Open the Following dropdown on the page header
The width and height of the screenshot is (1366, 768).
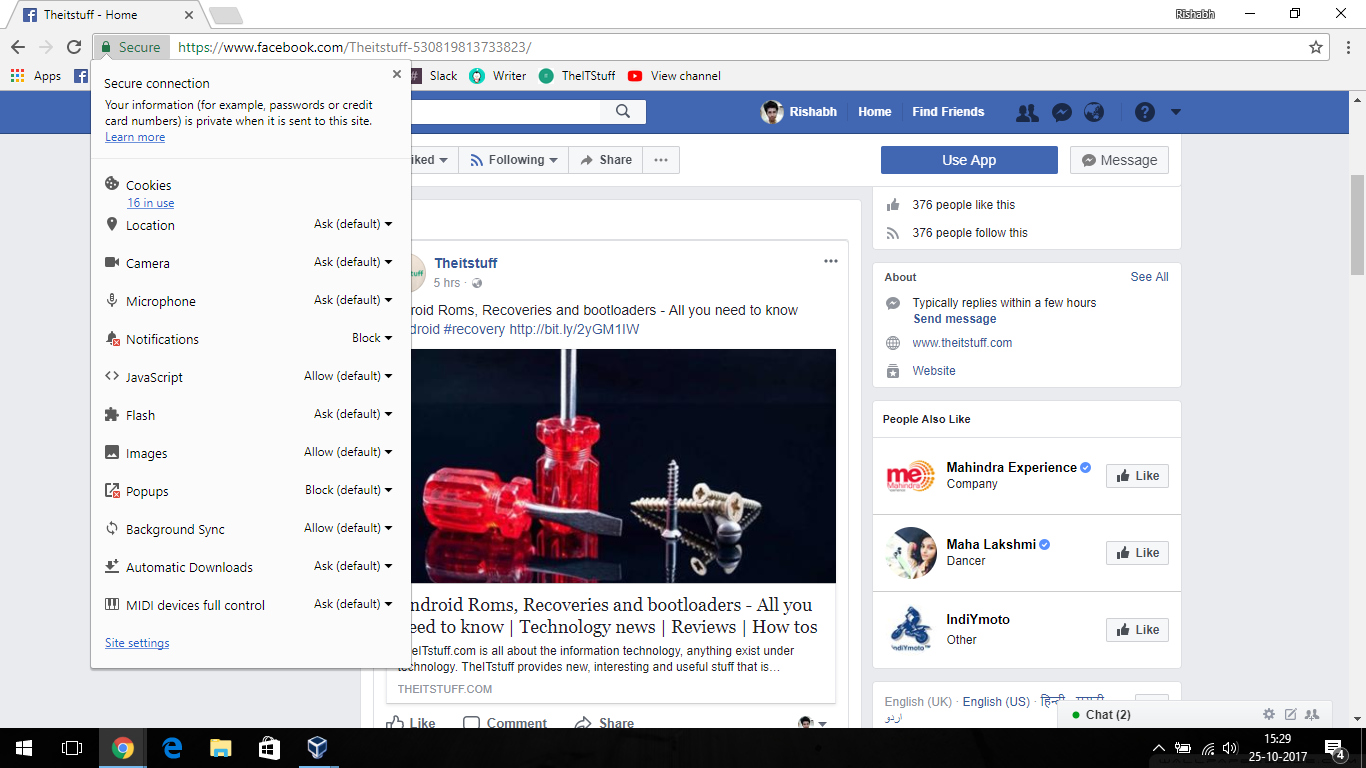coord(513,159)
